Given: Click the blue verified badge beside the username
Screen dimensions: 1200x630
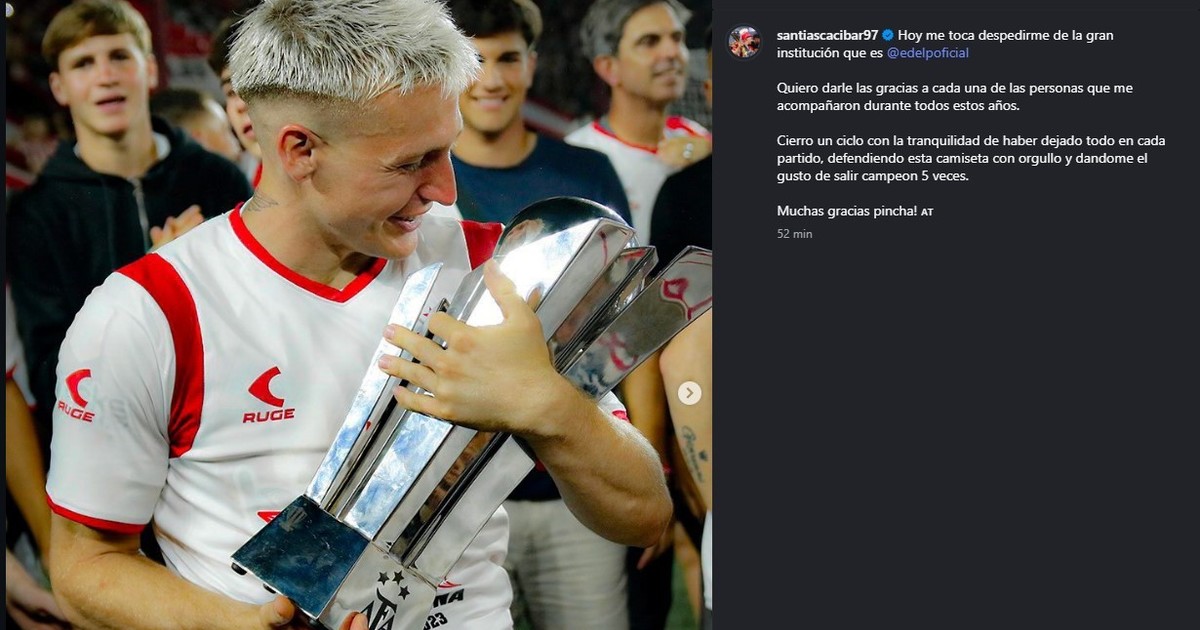Looking at the screenshot, I should pos(887,35).
